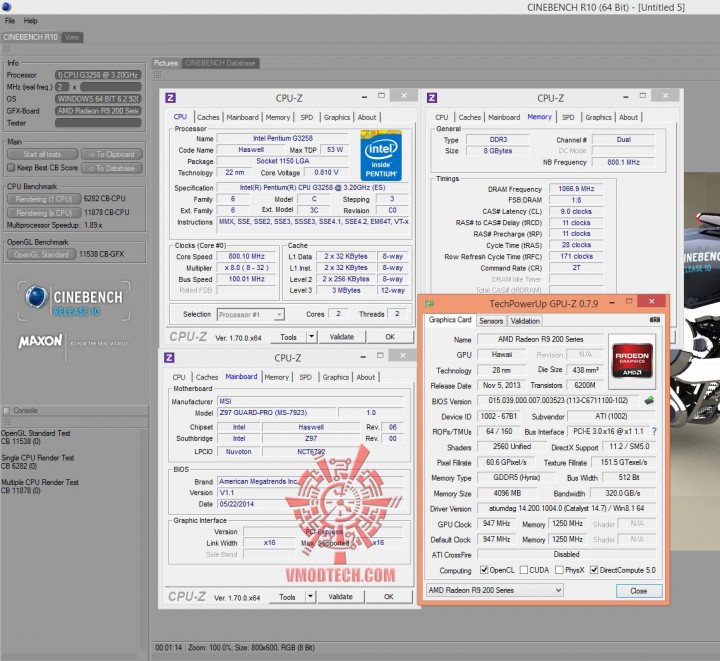Click the grip handle under the Pictures tab

158,74
